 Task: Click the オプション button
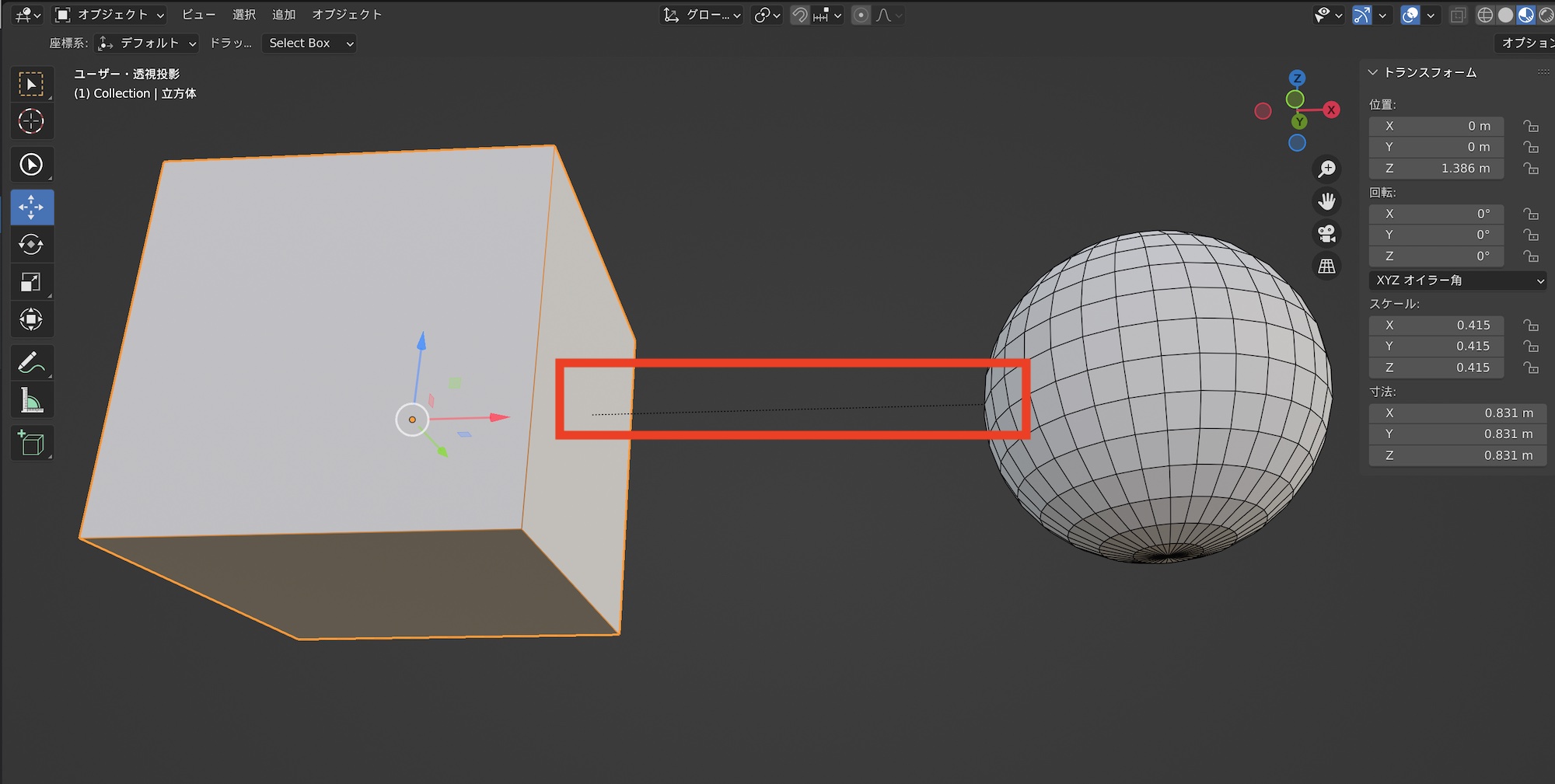click(1525, 44)
